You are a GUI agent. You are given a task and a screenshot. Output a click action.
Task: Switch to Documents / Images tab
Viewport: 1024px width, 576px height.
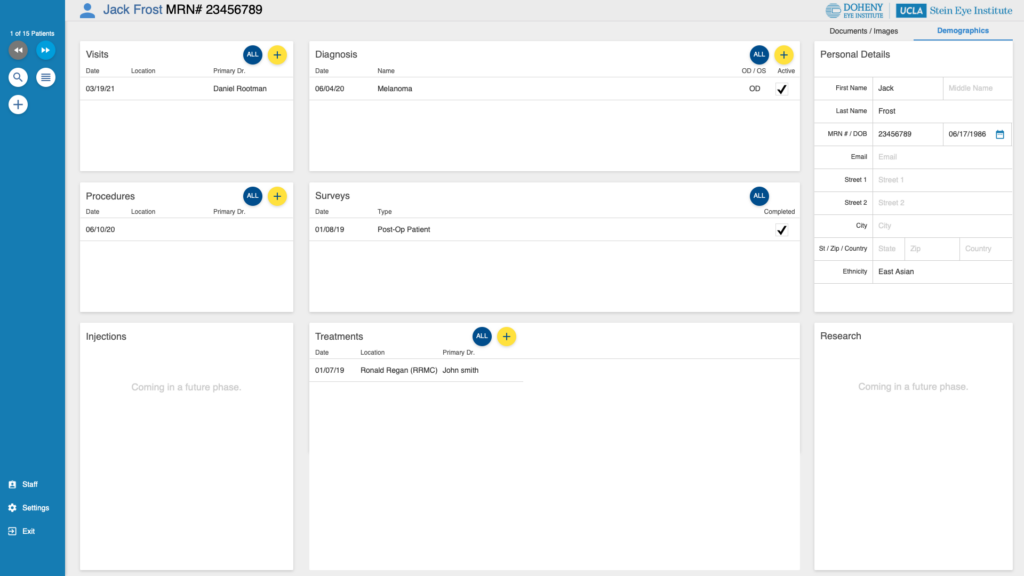864,31
